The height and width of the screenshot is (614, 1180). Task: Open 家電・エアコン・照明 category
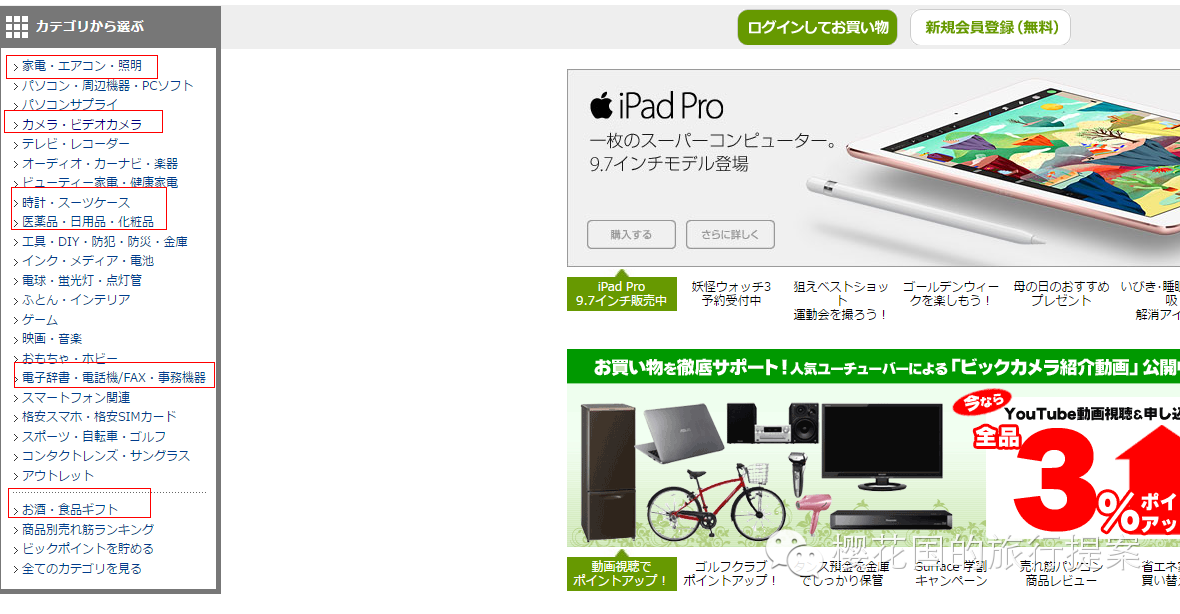(81, 66)
